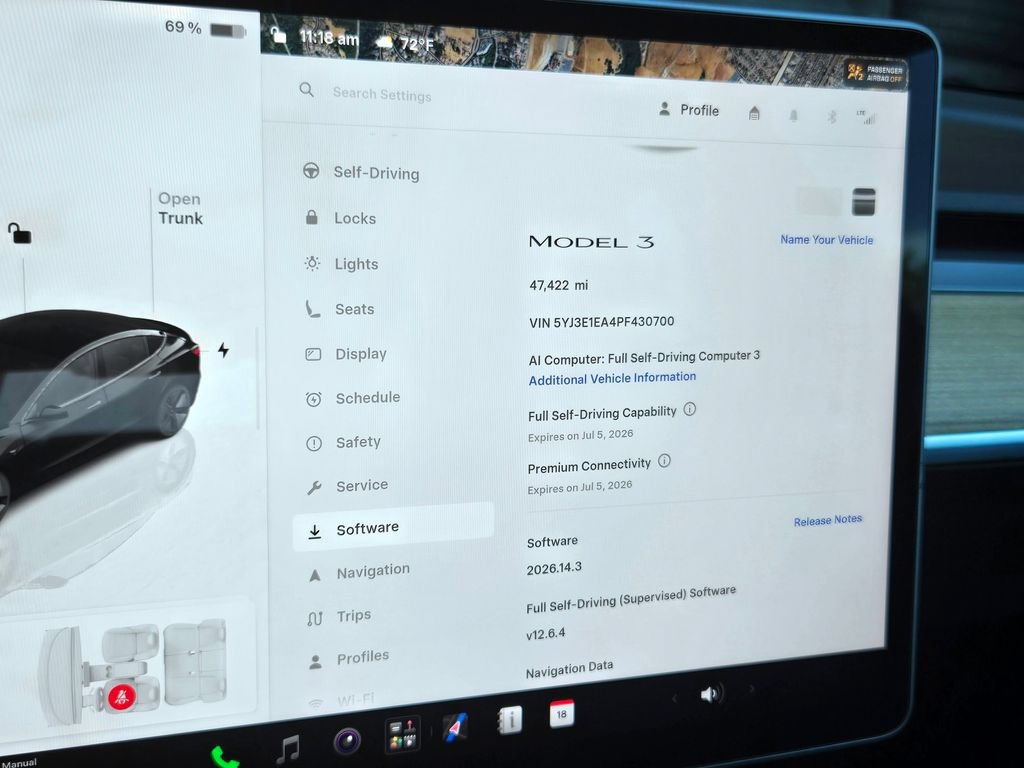Tap the 72°F weather indicator
The width and height of the screenshot is (1024, 768).
point(406,43)
